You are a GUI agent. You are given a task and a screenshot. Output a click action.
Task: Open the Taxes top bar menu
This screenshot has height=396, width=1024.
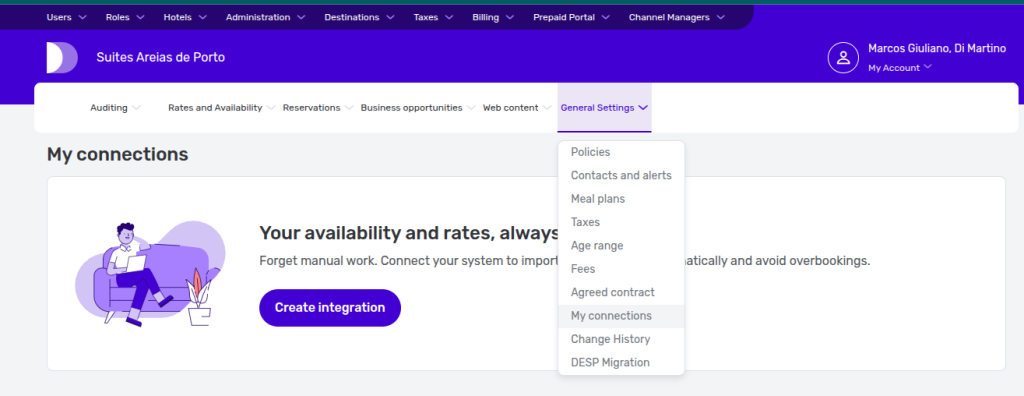coord(433,18)
